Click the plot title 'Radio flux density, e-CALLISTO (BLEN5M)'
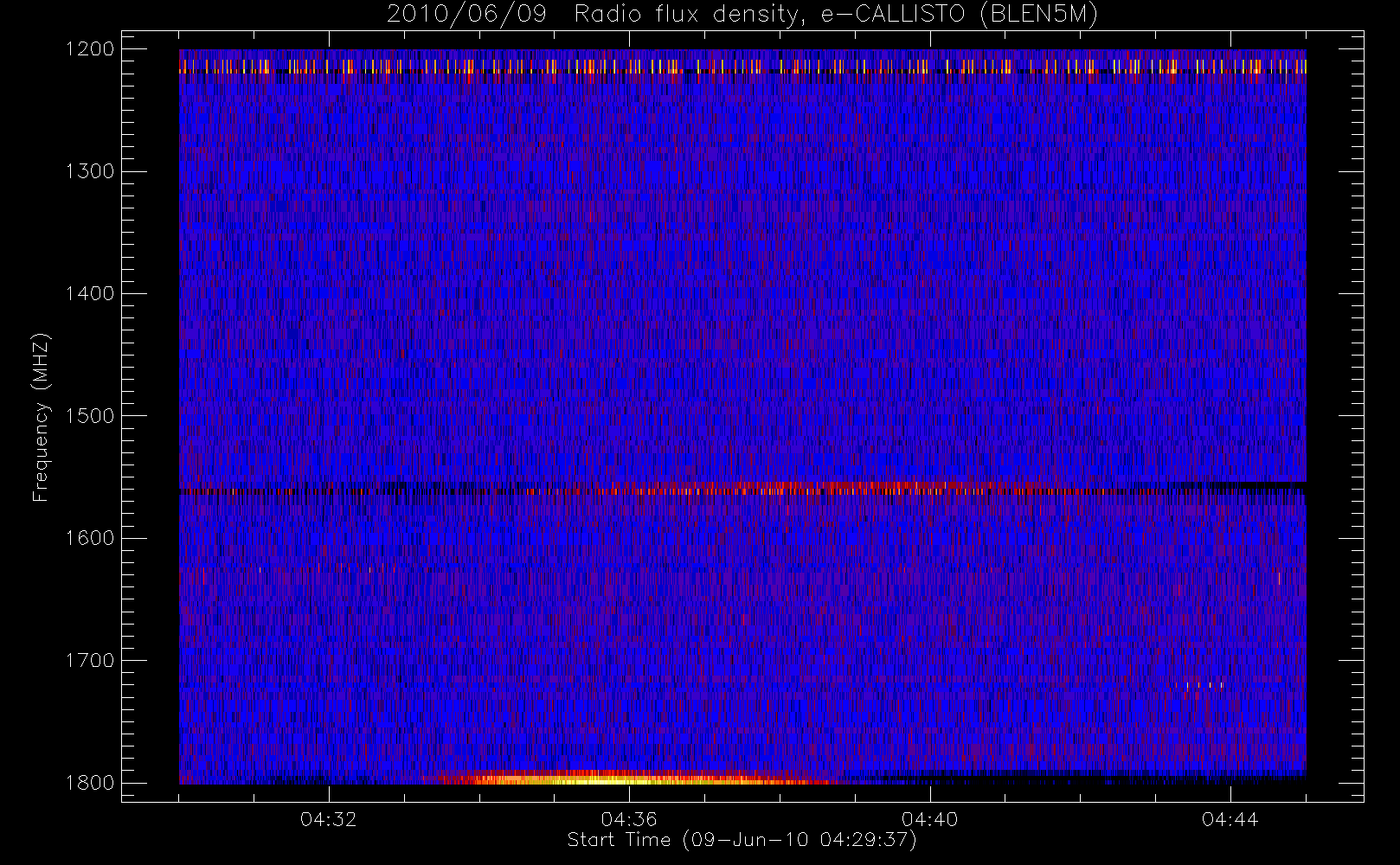The width and height of the screenshot is (1400, 865). (x=837, y=15)
